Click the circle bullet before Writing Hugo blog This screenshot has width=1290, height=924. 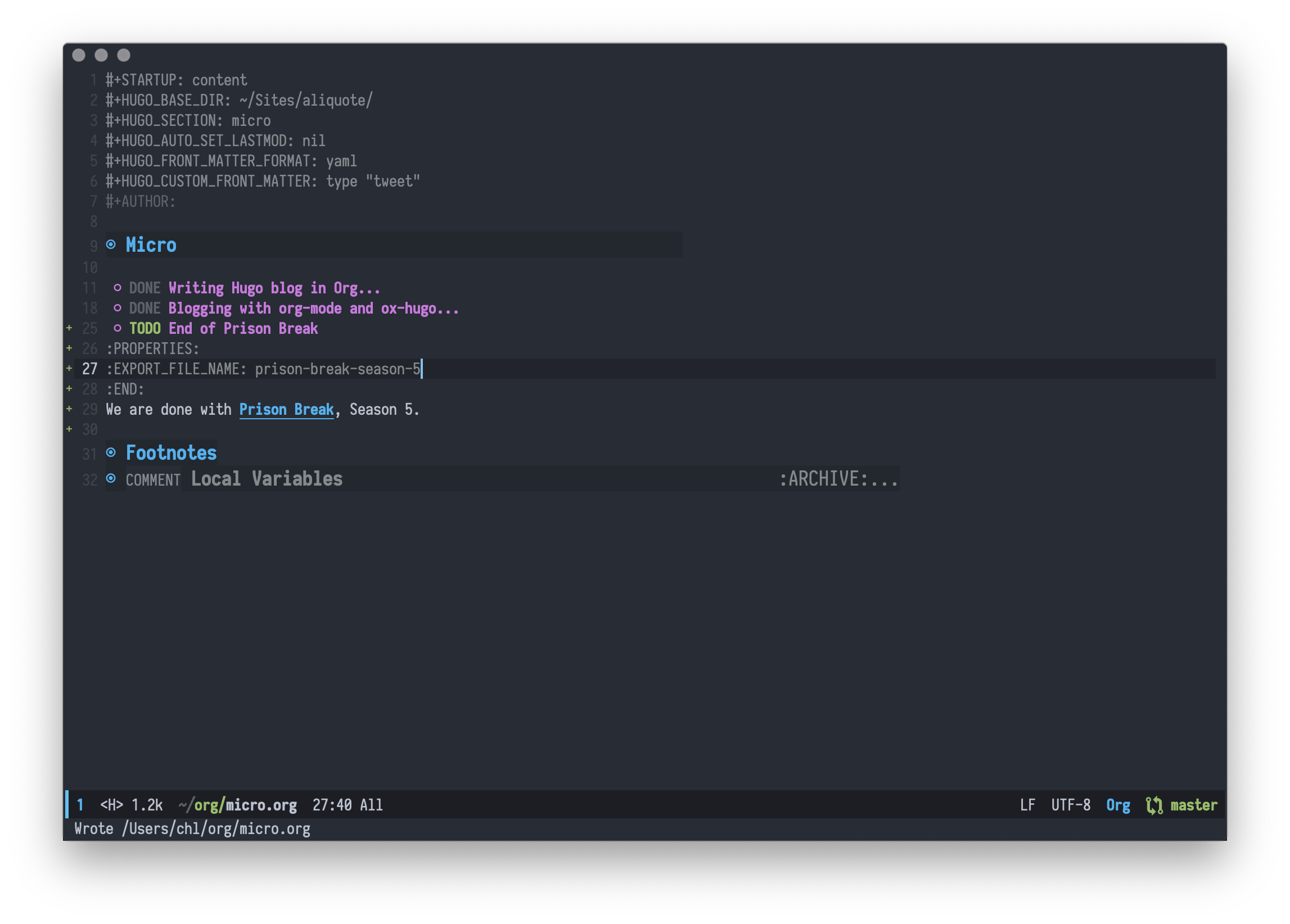118,288
